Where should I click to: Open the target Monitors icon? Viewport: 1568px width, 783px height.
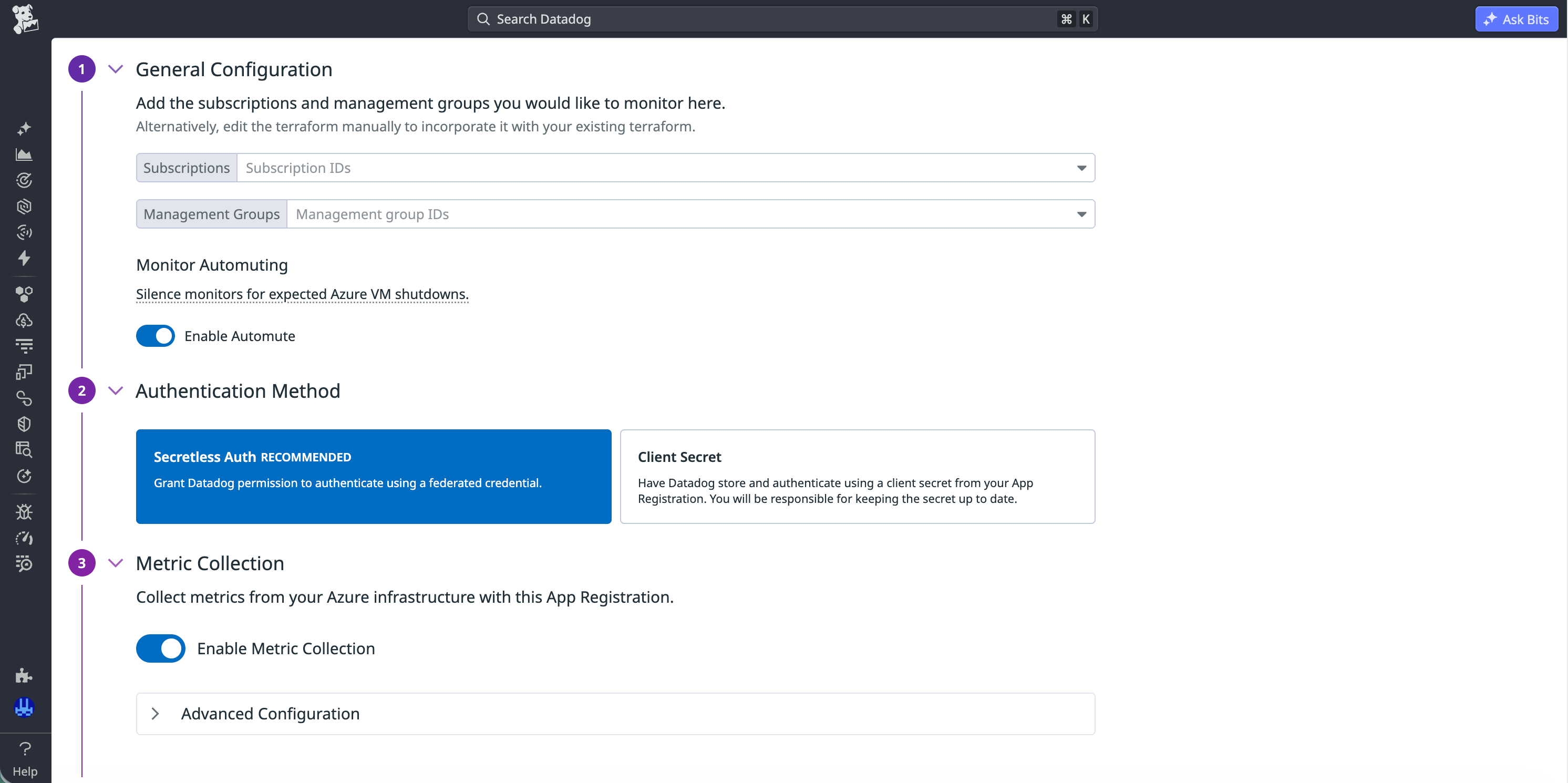pos(24,180)
